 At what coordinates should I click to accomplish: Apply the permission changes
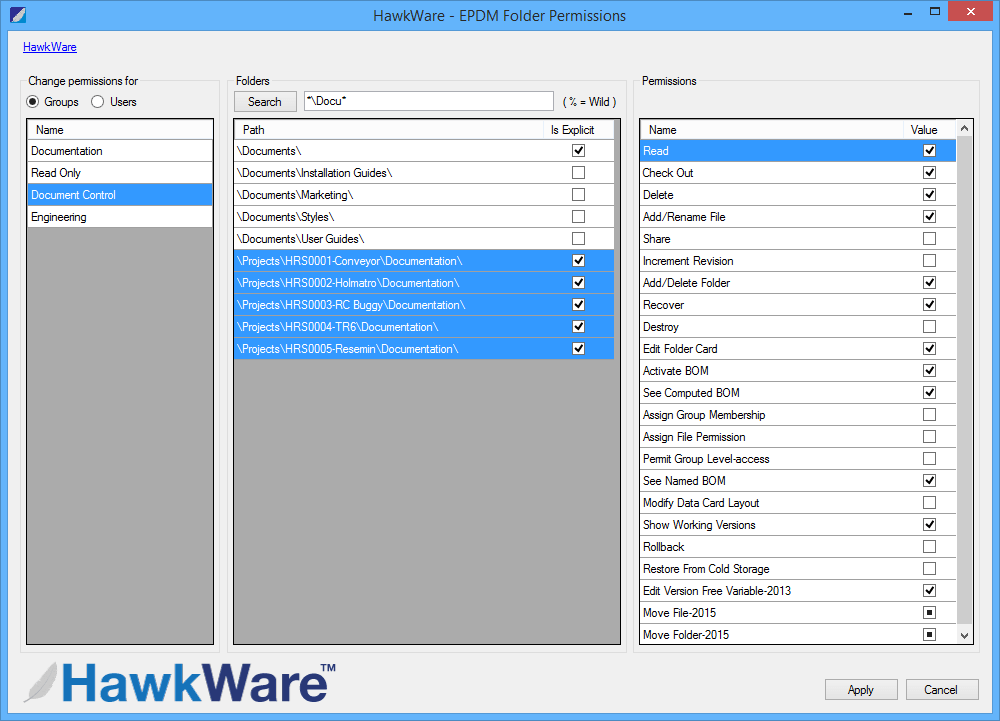861,689
